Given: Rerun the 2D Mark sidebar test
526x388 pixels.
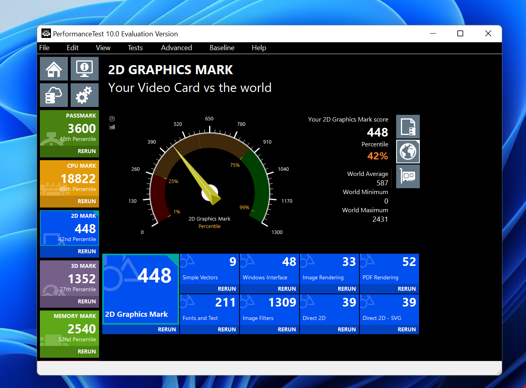Looking at the screenshot, I should 87,251.
